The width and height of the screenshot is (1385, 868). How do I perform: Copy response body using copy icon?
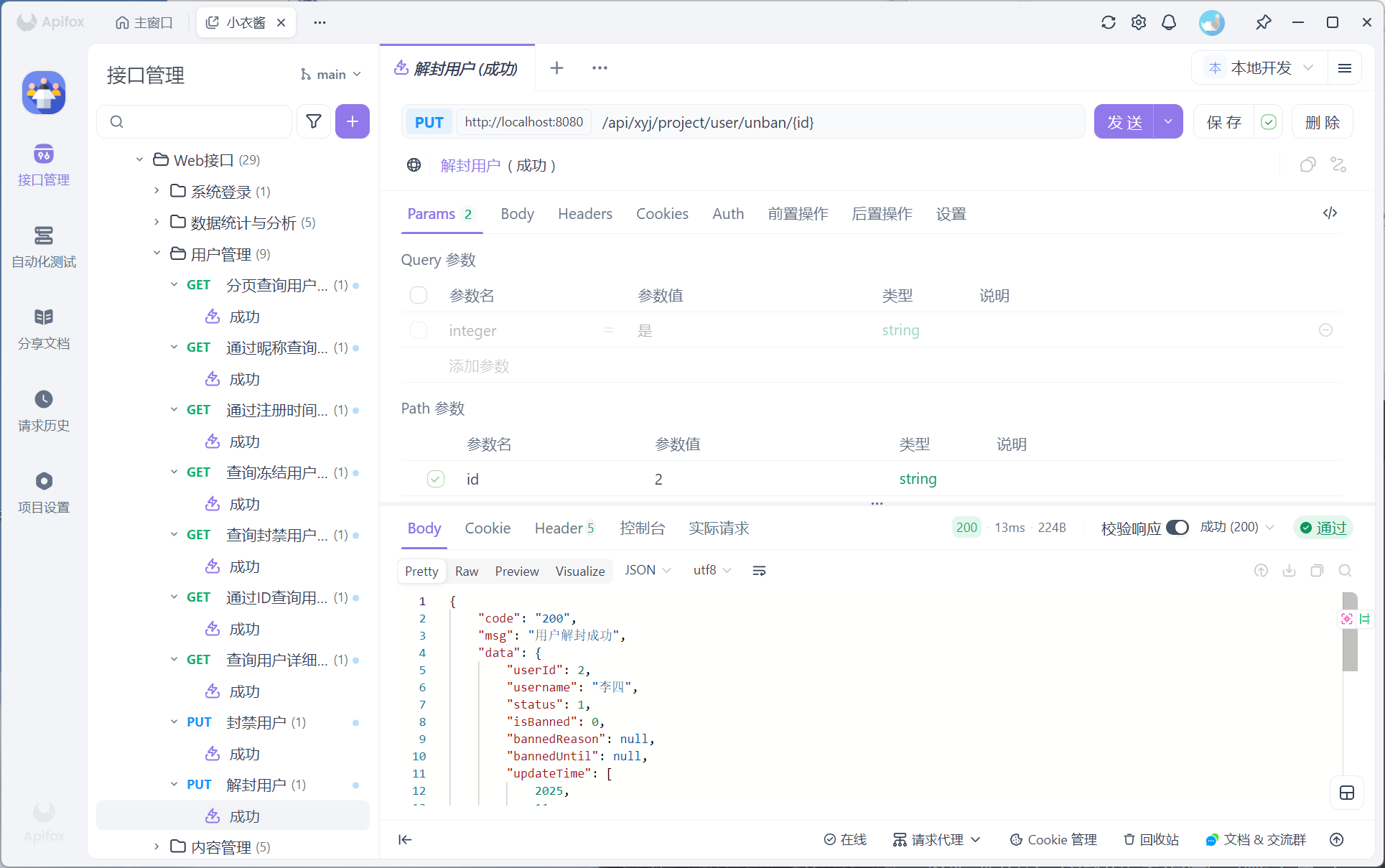coord(1317,571)
